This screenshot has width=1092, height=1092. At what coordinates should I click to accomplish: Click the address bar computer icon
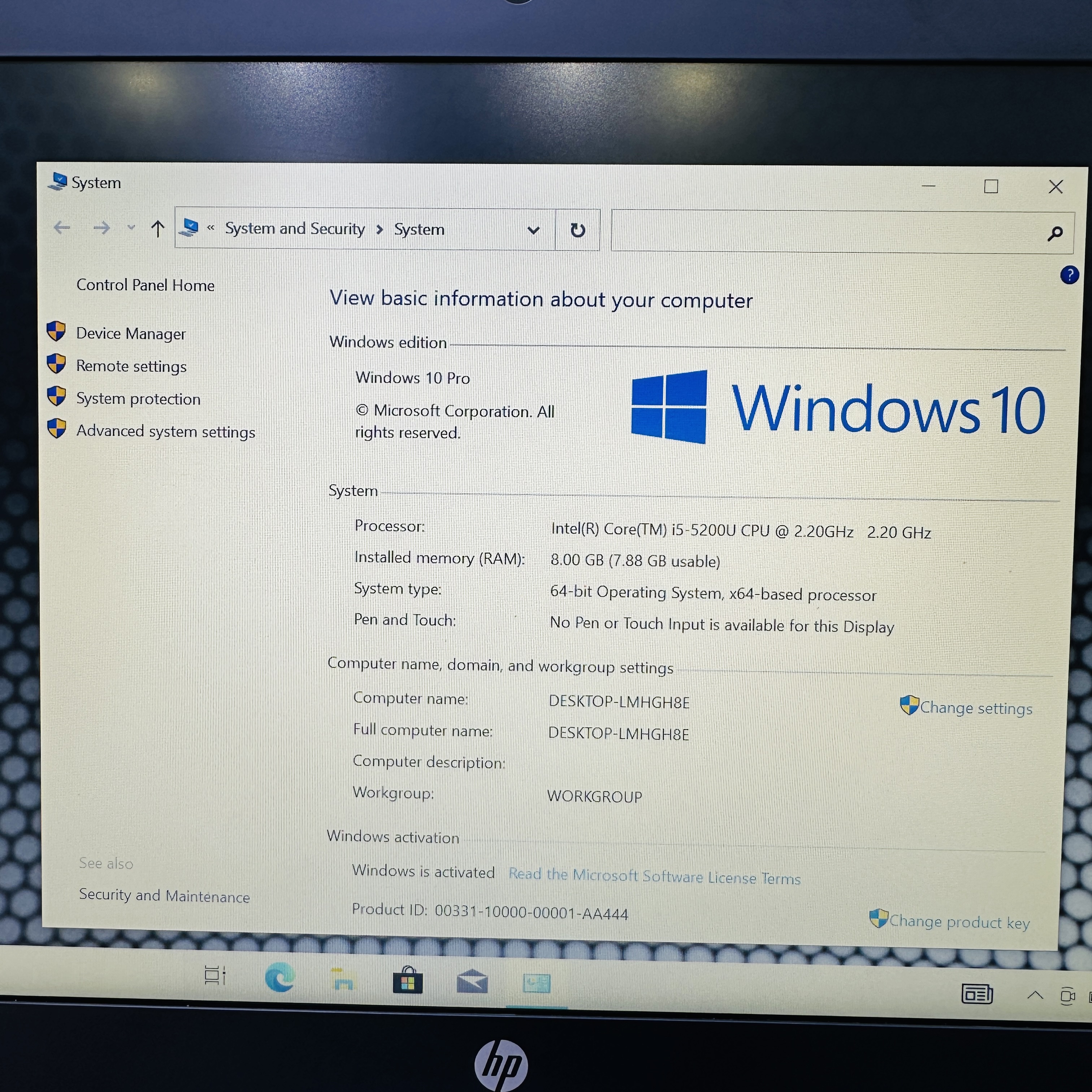[x=189, y=228]
